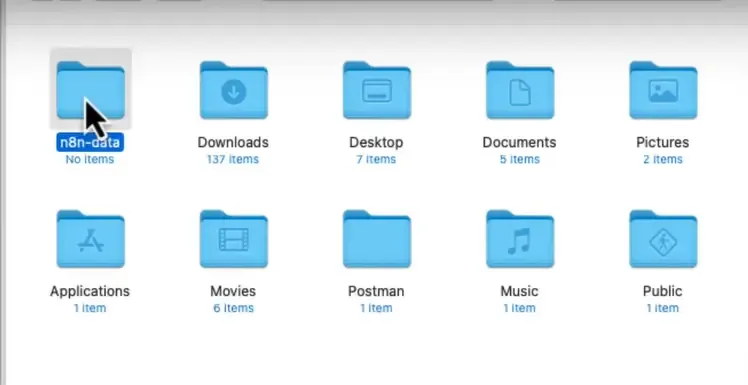The height and width of the screenshot is (385, 748).
Task: Pick the Music folder icon
Action: 520,239
